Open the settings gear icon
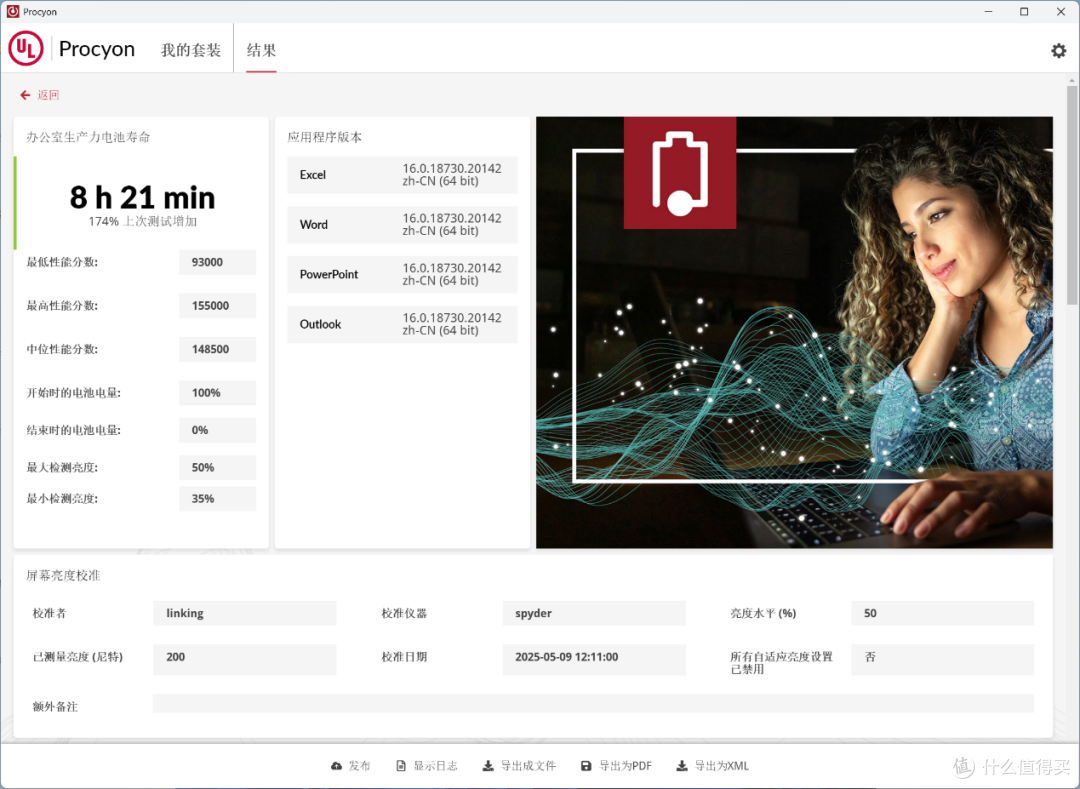This screenshot has width=1080, height=789. point(1058,50)
